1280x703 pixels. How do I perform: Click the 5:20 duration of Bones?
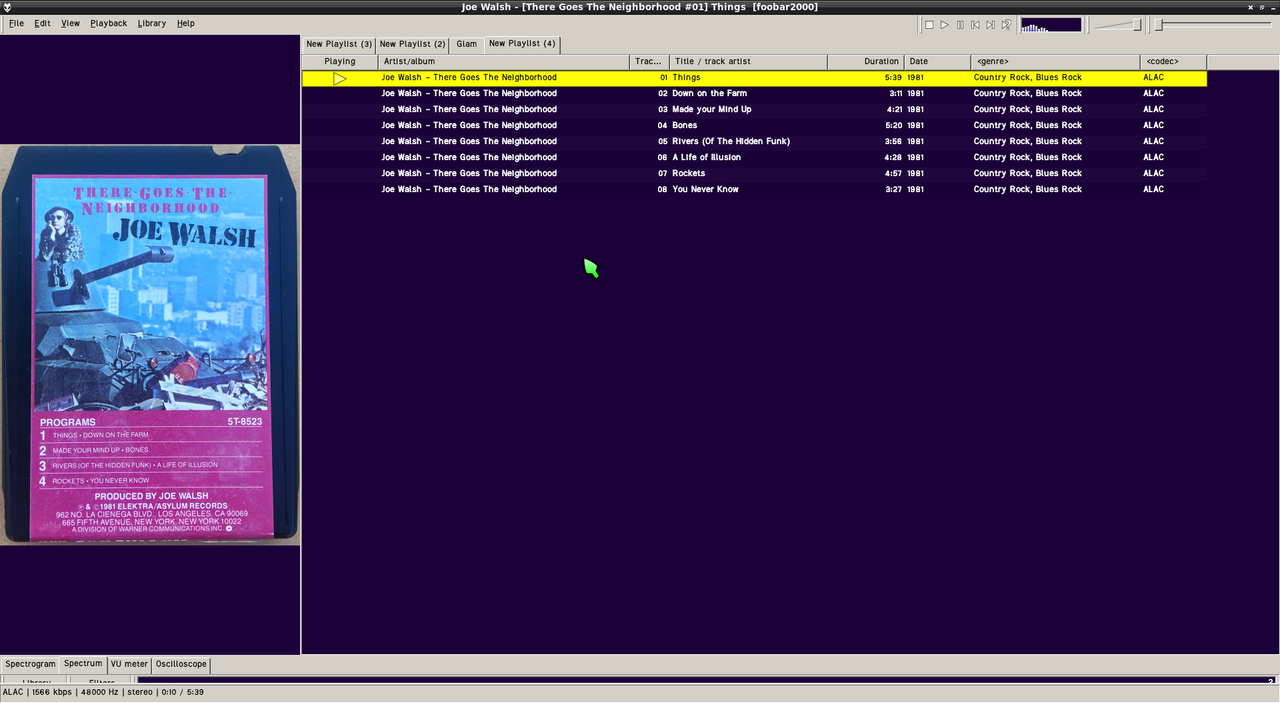(894, 126)
